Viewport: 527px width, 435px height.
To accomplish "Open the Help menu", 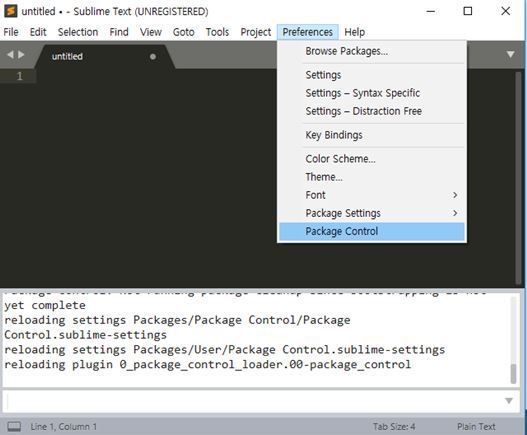I will [x=355, y=32].
